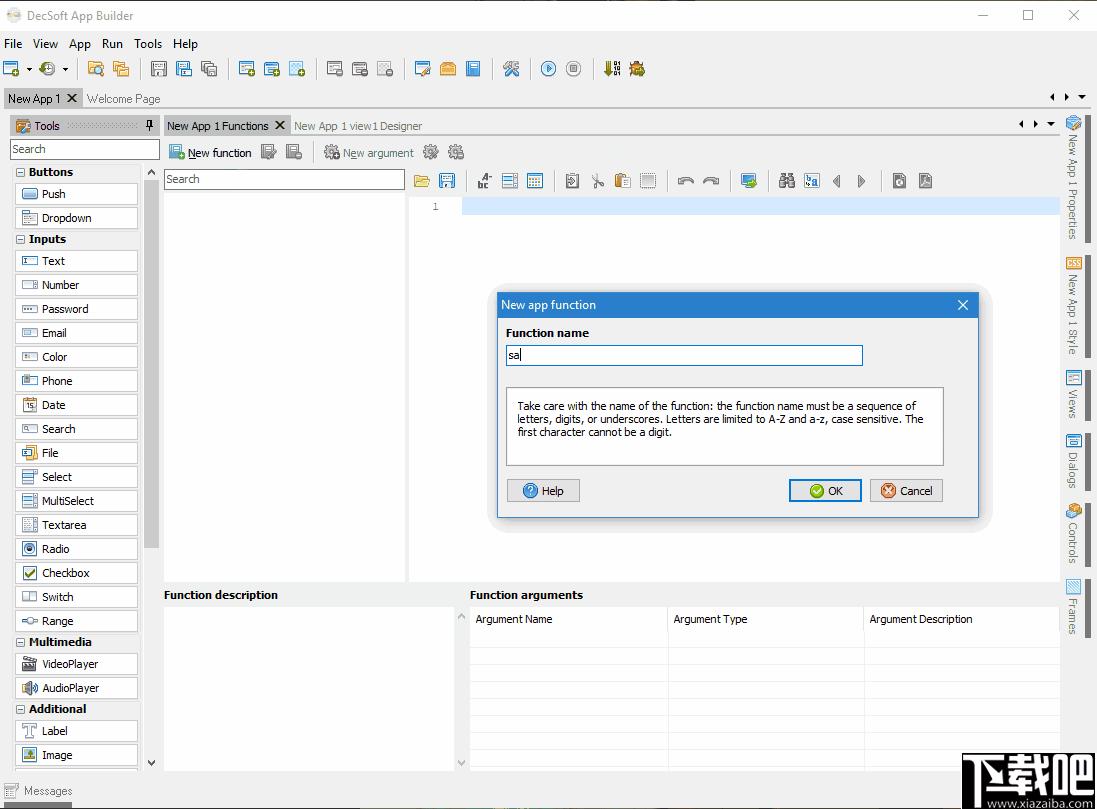Switch to Welcome Page tab
This screenshot has height=809, width=1097.
tap(124, 99)
